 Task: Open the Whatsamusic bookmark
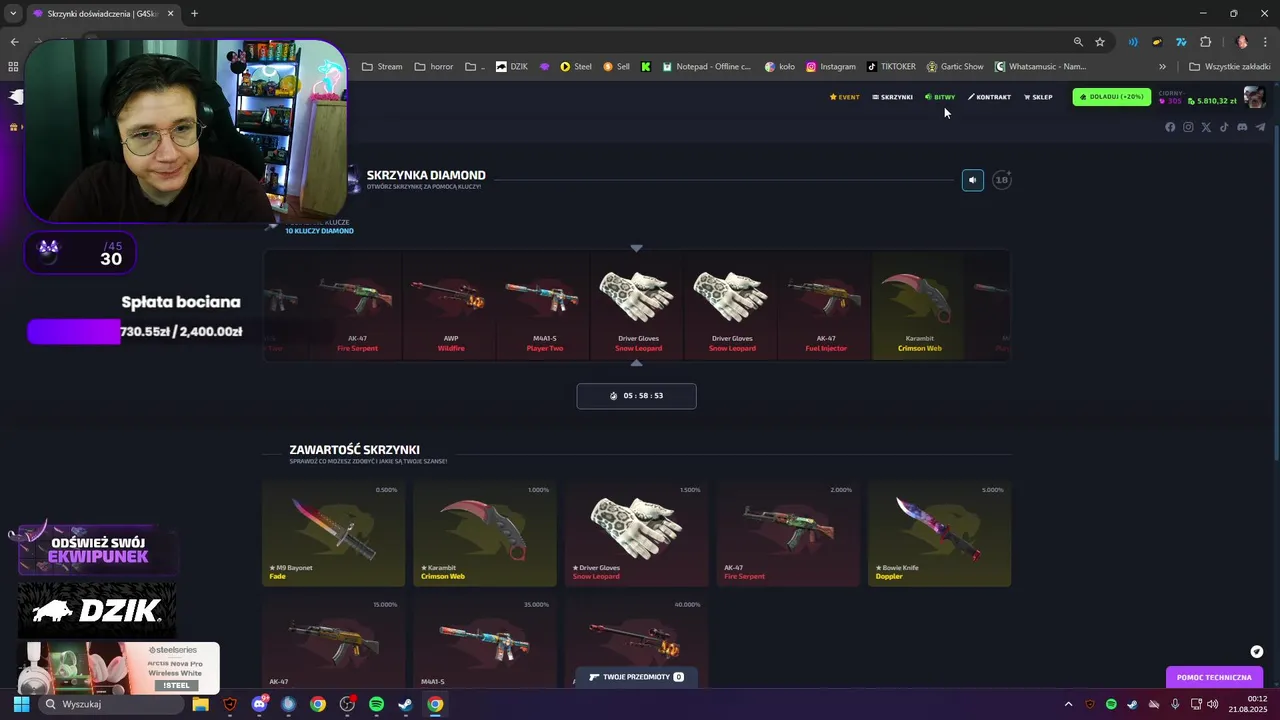pos(1040,67)
